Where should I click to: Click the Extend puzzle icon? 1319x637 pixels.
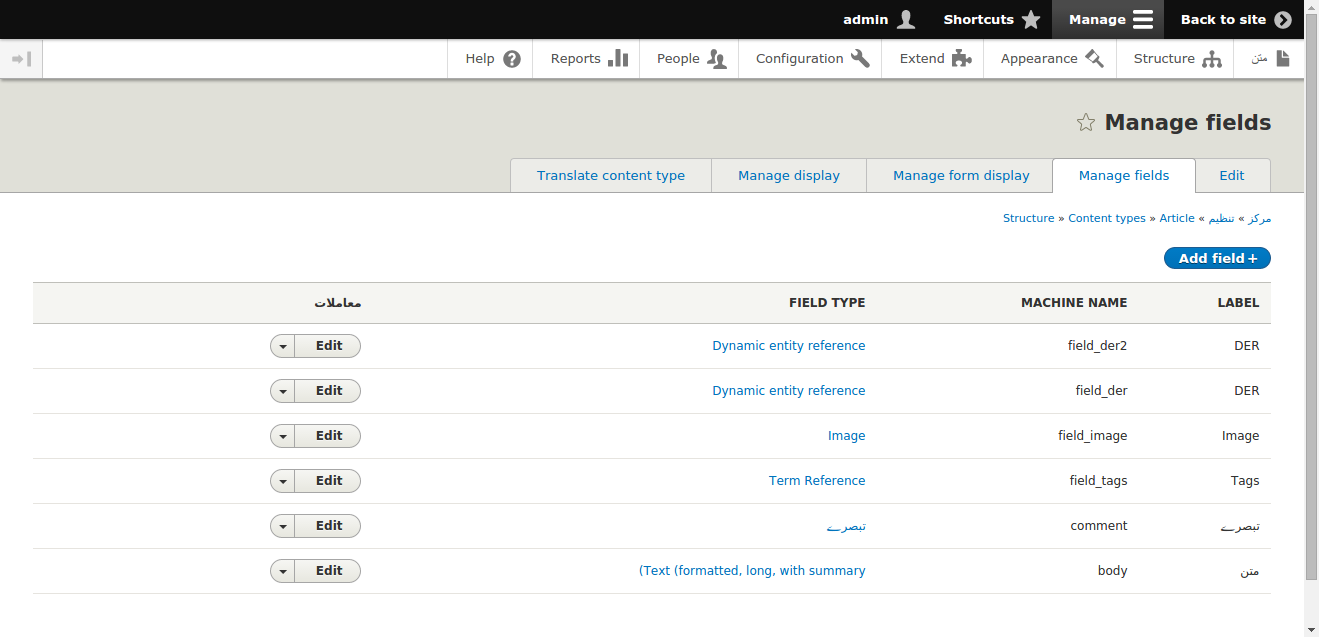coord(963,58)
